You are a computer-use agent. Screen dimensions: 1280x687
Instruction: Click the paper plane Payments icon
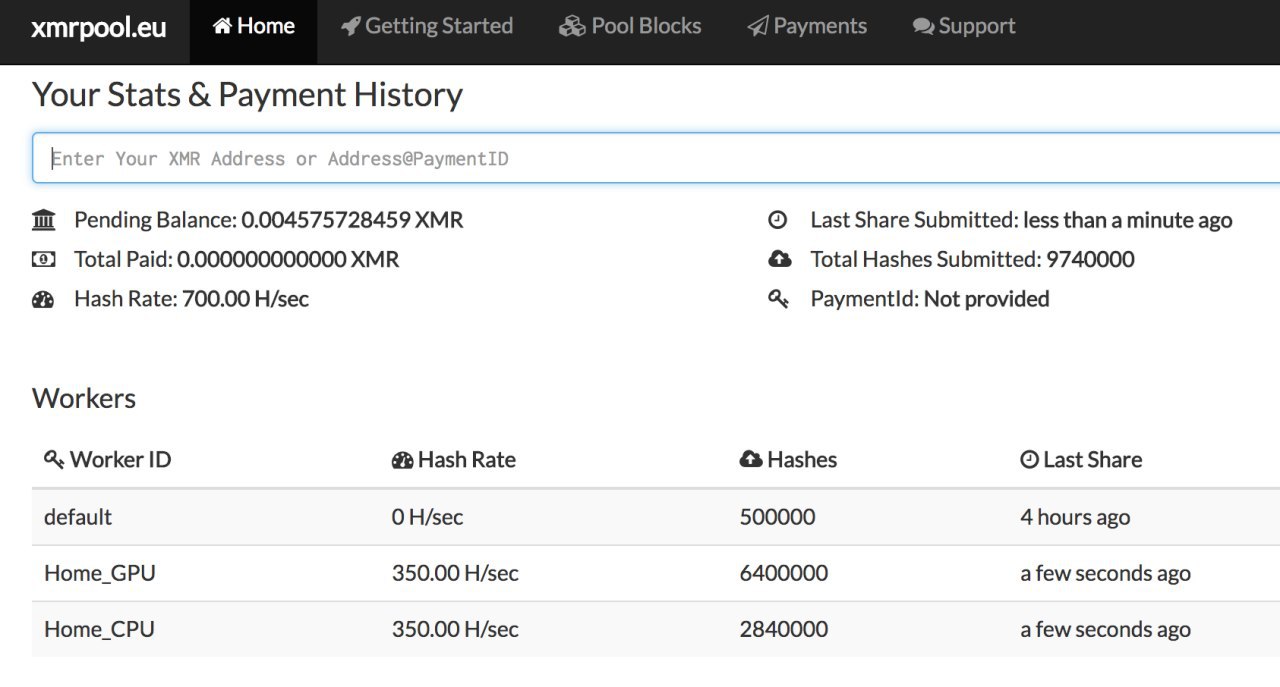[757, 27]
